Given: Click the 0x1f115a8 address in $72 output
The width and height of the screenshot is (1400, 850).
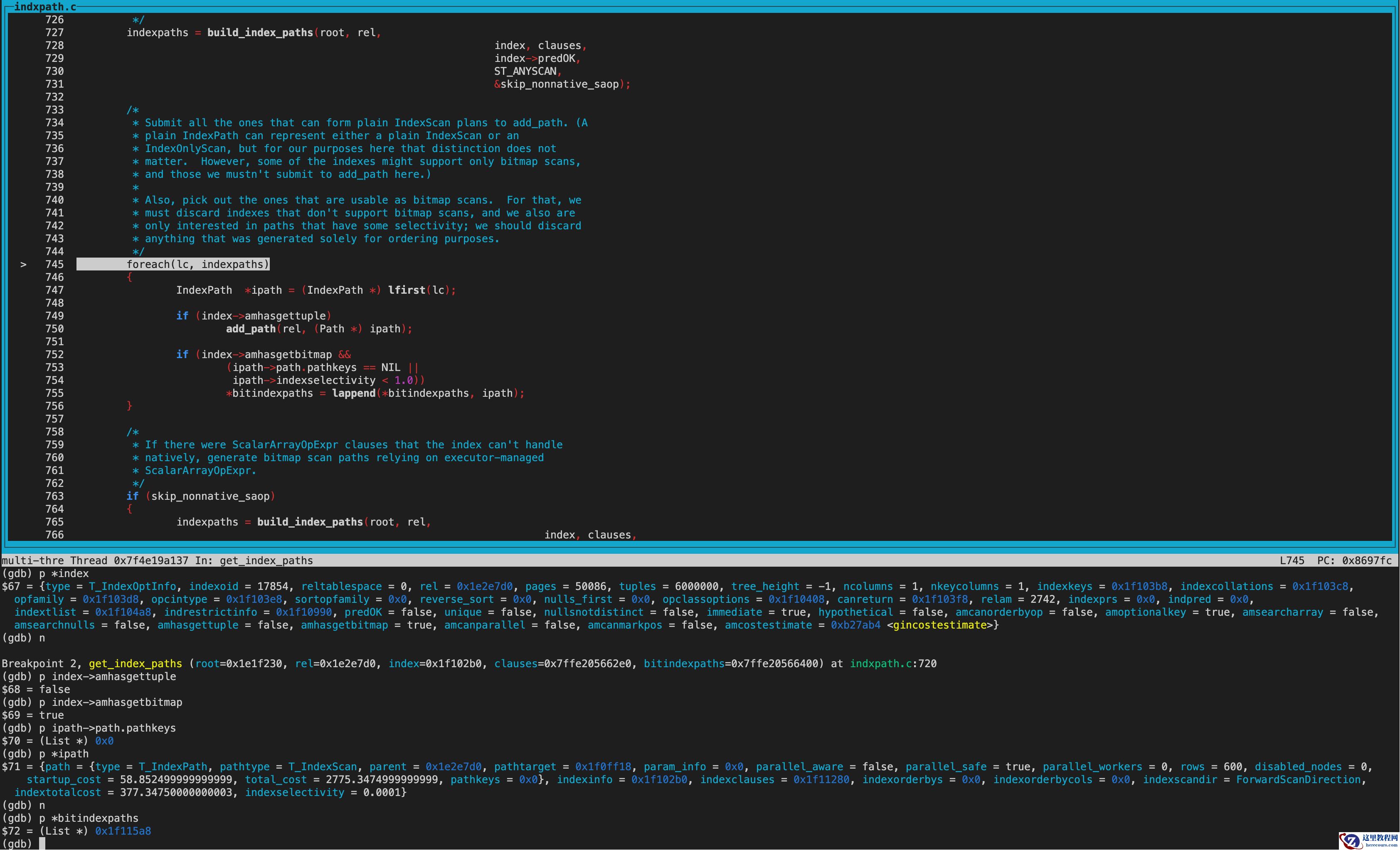Looking at the screenshot, I should 123,831.
